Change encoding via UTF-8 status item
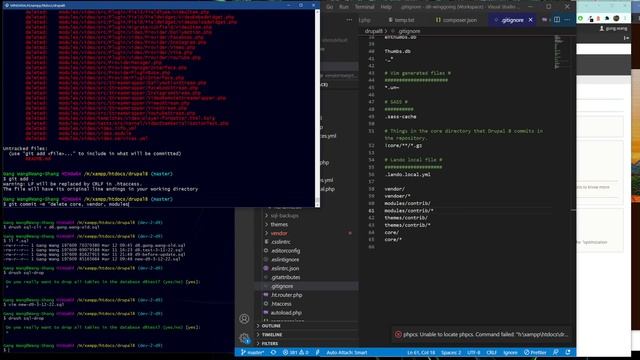 coord(473,352)
